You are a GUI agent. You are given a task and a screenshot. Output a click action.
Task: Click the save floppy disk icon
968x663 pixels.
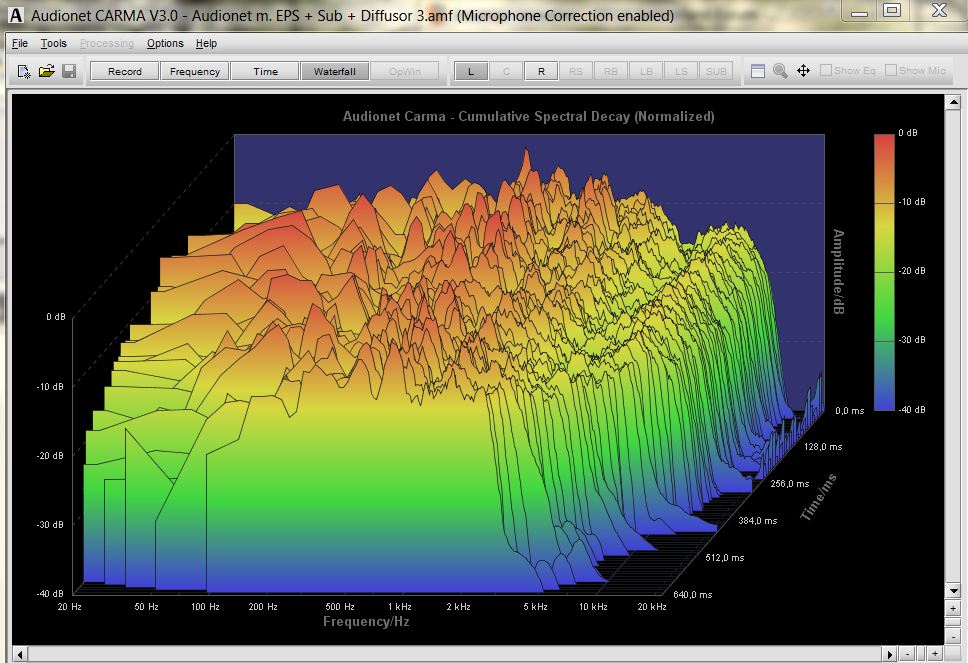(x=69, y=71)
